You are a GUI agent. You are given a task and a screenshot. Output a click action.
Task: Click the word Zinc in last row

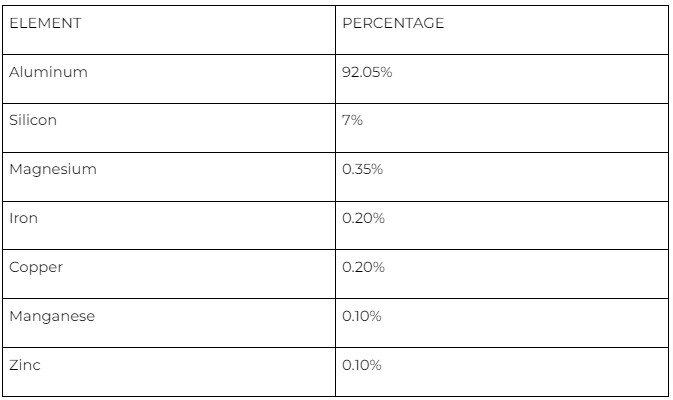[25, 365]
